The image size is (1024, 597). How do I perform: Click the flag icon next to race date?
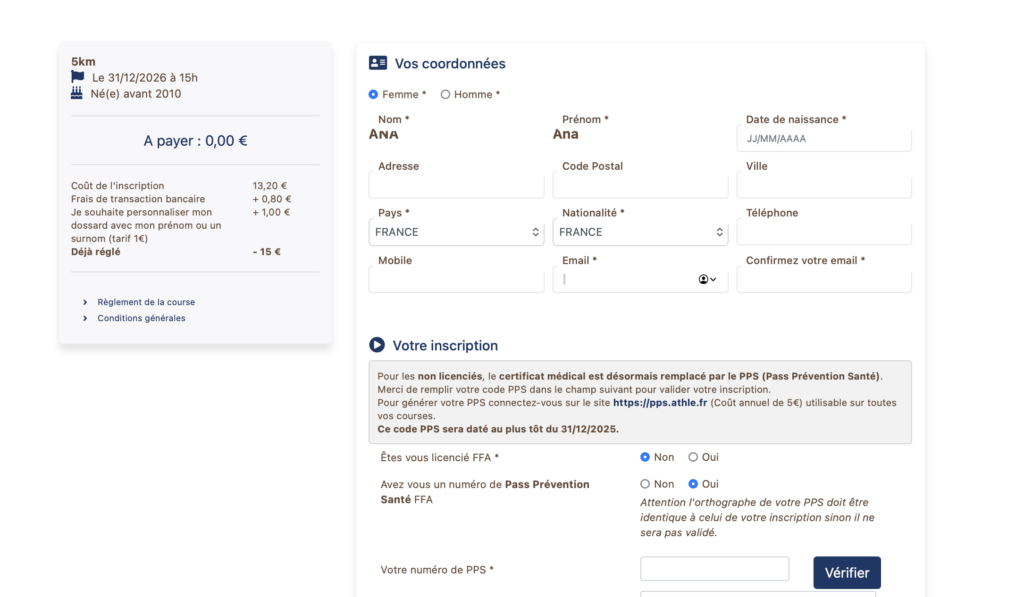coord(78,77)
